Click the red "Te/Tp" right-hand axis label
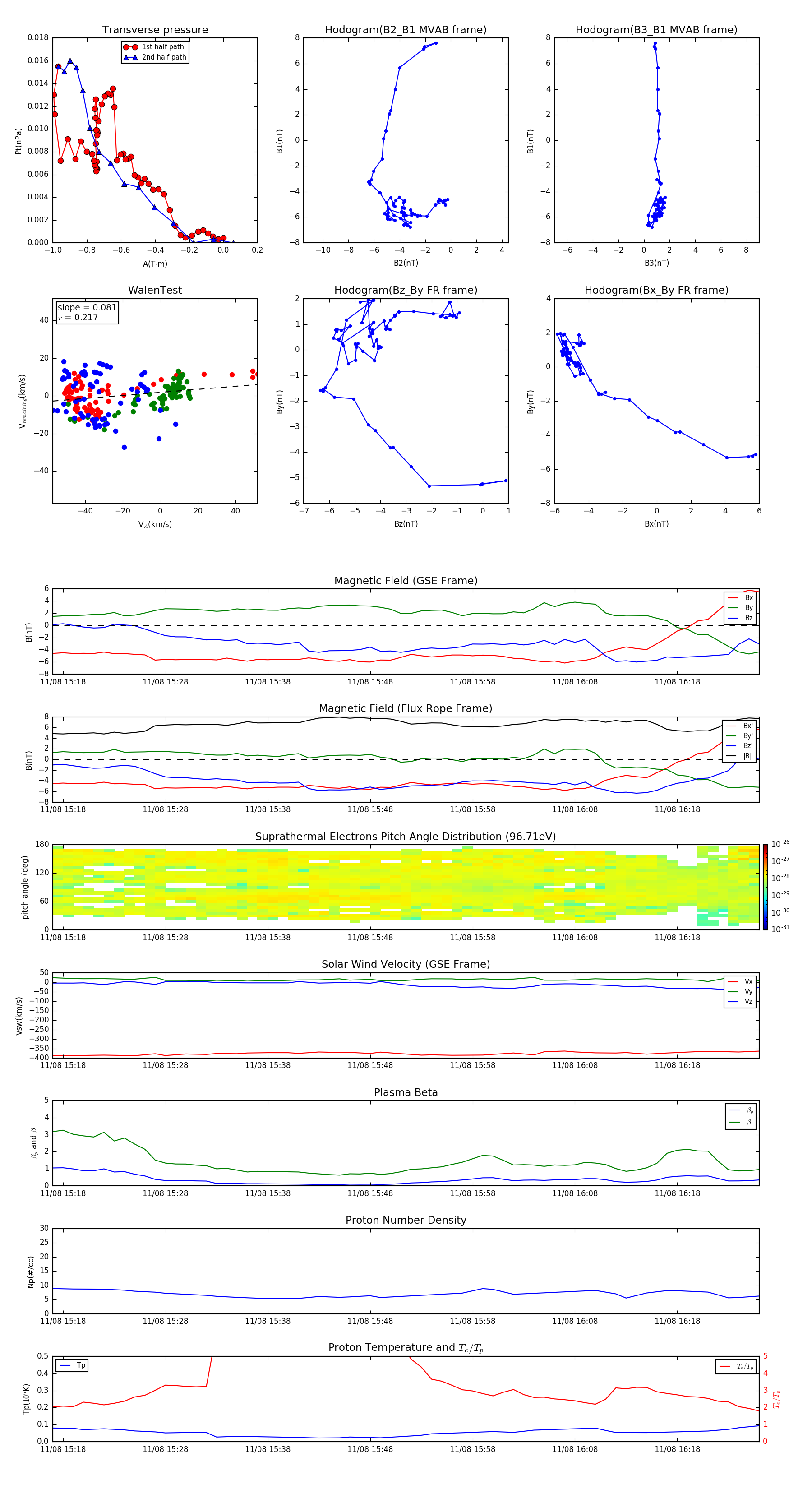The image size is (812, 1489). [x=777, y=1399]
